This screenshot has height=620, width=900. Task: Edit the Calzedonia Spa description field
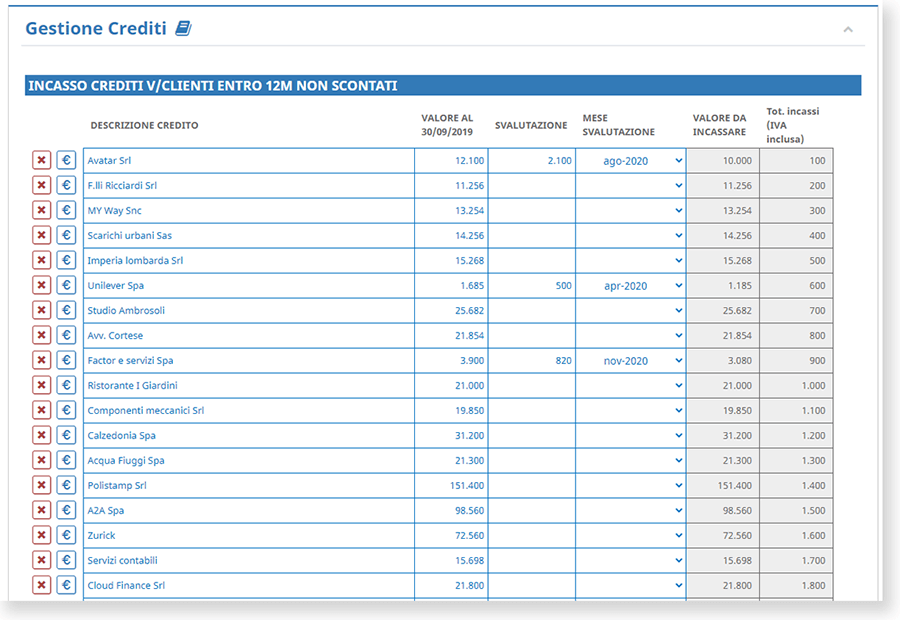point(249,435)
